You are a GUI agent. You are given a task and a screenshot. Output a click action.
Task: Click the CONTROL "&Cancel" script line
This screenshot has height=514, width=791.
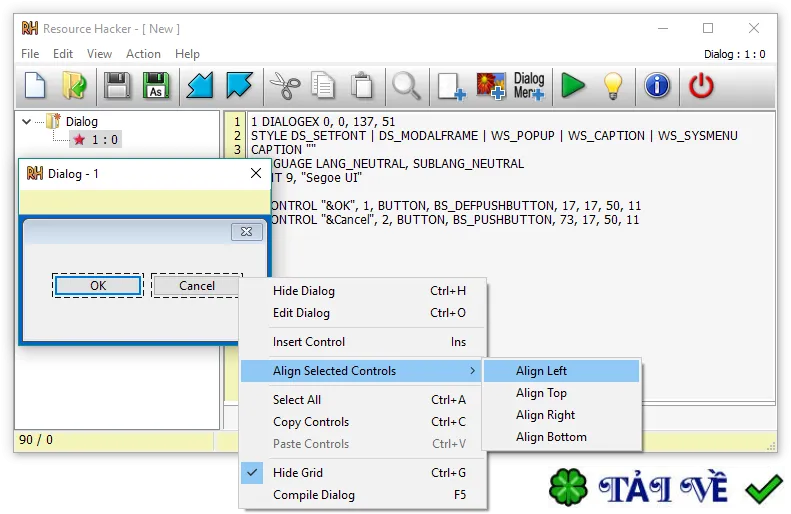click(x=455, y=220)
